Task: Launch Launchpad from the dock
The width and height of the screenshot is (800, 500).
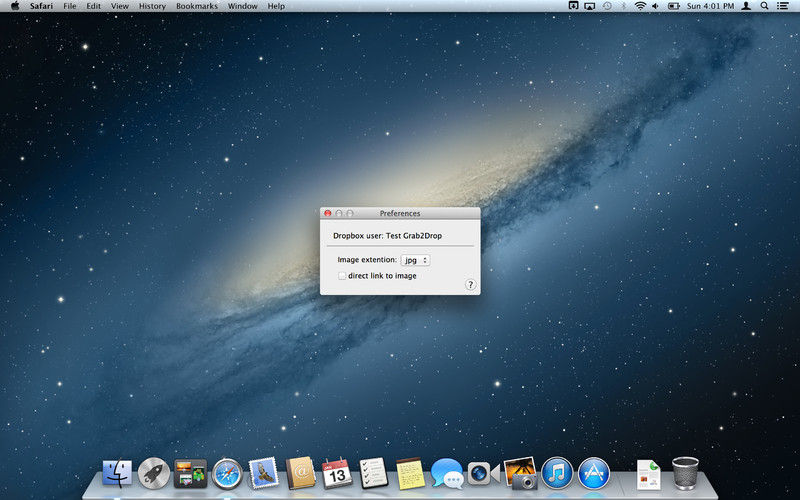Action: 154,473
